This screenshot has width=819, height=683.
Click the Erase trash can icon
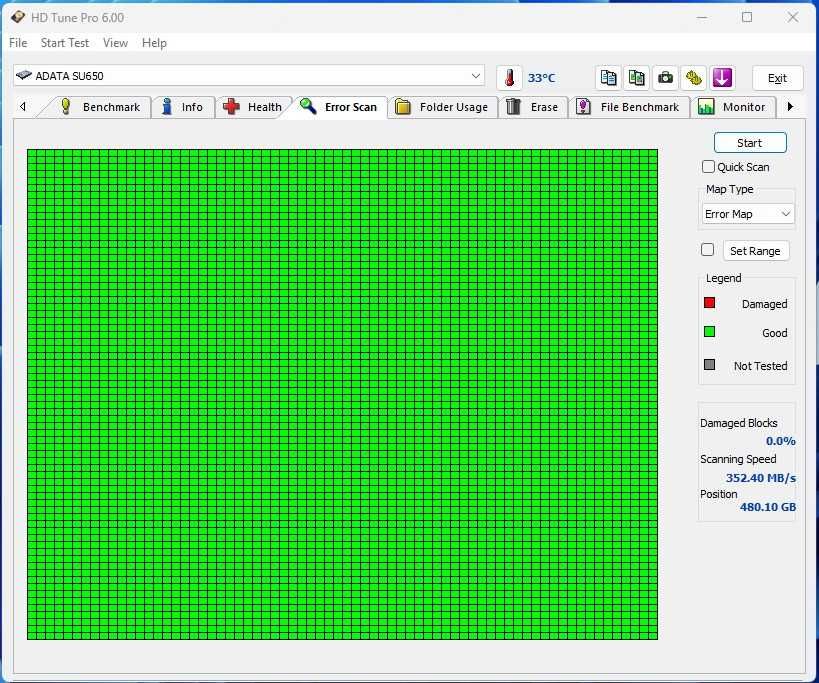click(x=513, y=107)
